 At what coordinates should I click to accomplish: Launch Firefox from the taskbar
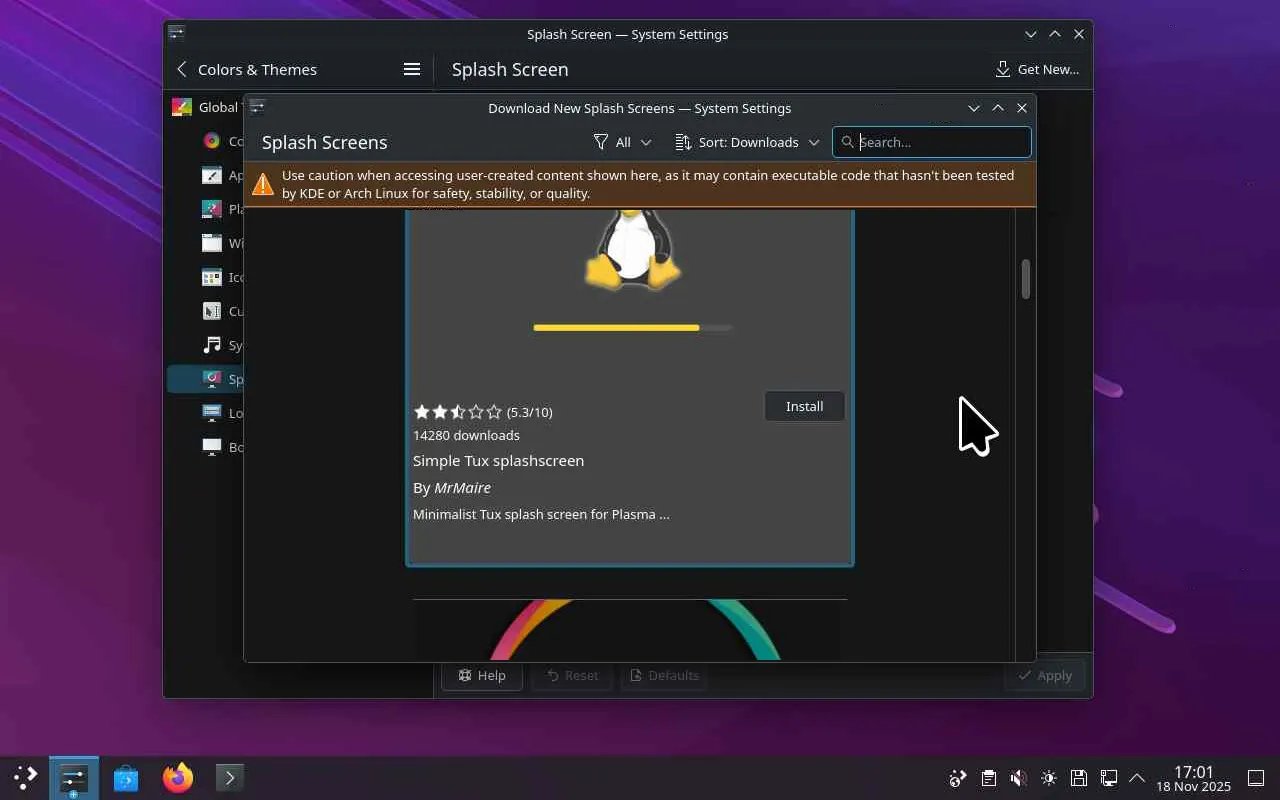[178, 777]
